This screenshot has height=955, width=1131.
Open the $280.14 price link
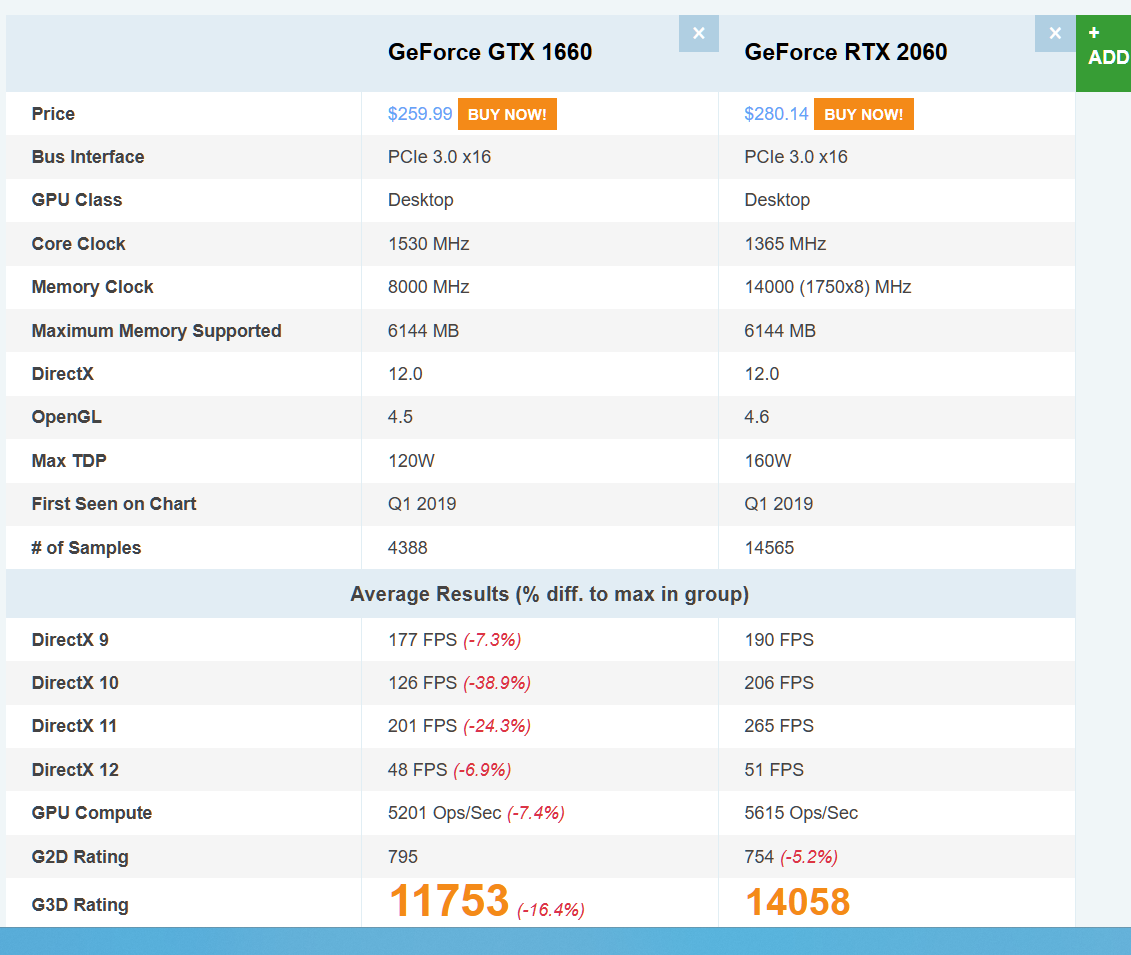[776, 114]
